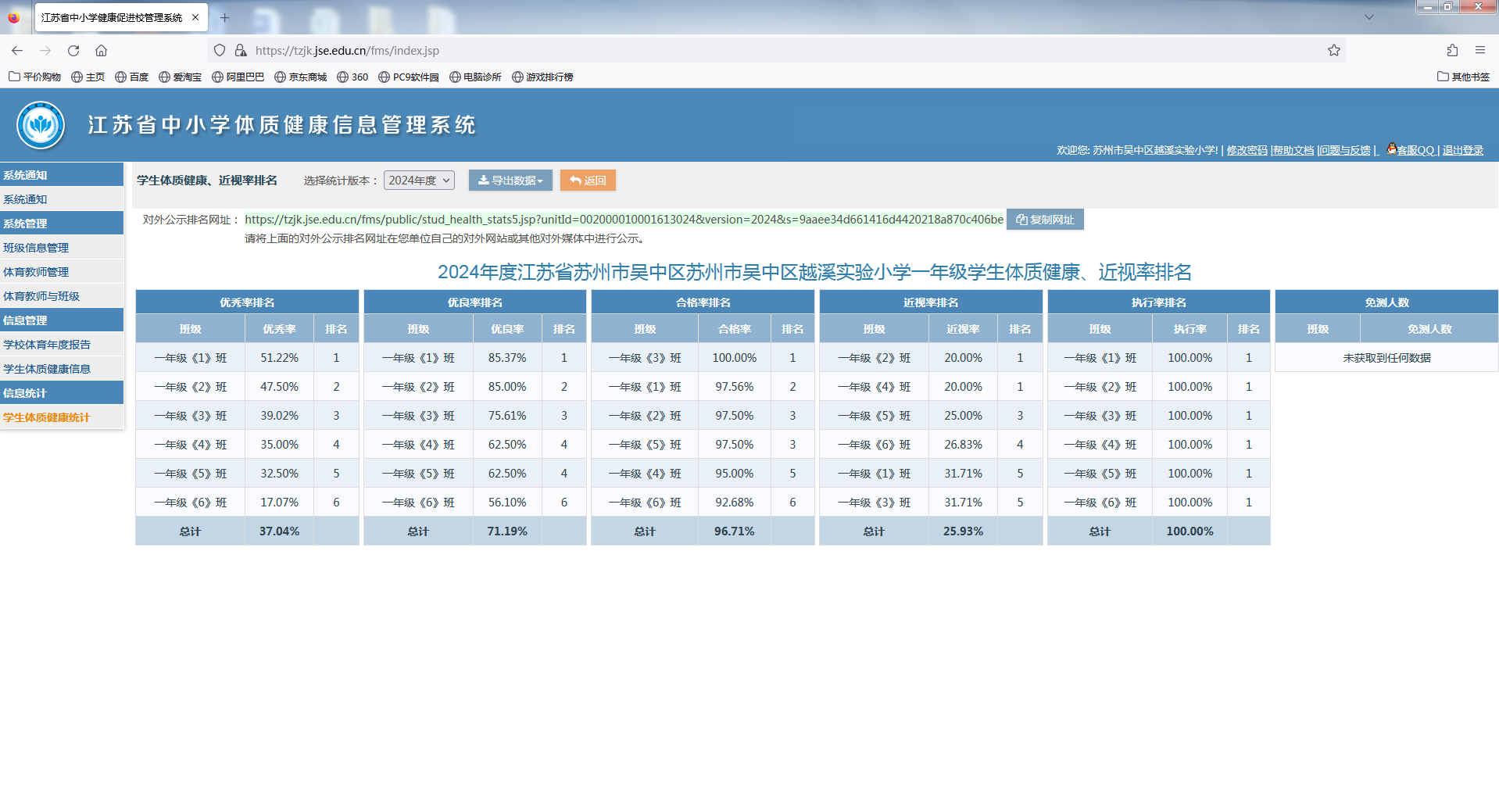Viewport: 1499px width, 812px height.
Task: Open 帮助文档 link
Action: coord(1293,150)
